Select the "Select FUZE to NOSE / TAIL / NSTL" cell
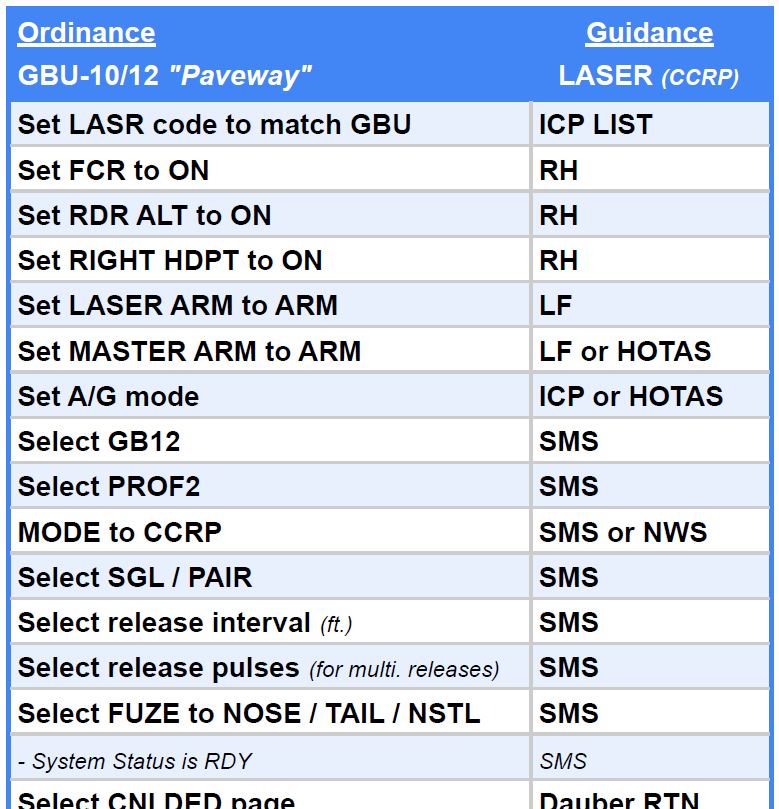 coord(249,713)
